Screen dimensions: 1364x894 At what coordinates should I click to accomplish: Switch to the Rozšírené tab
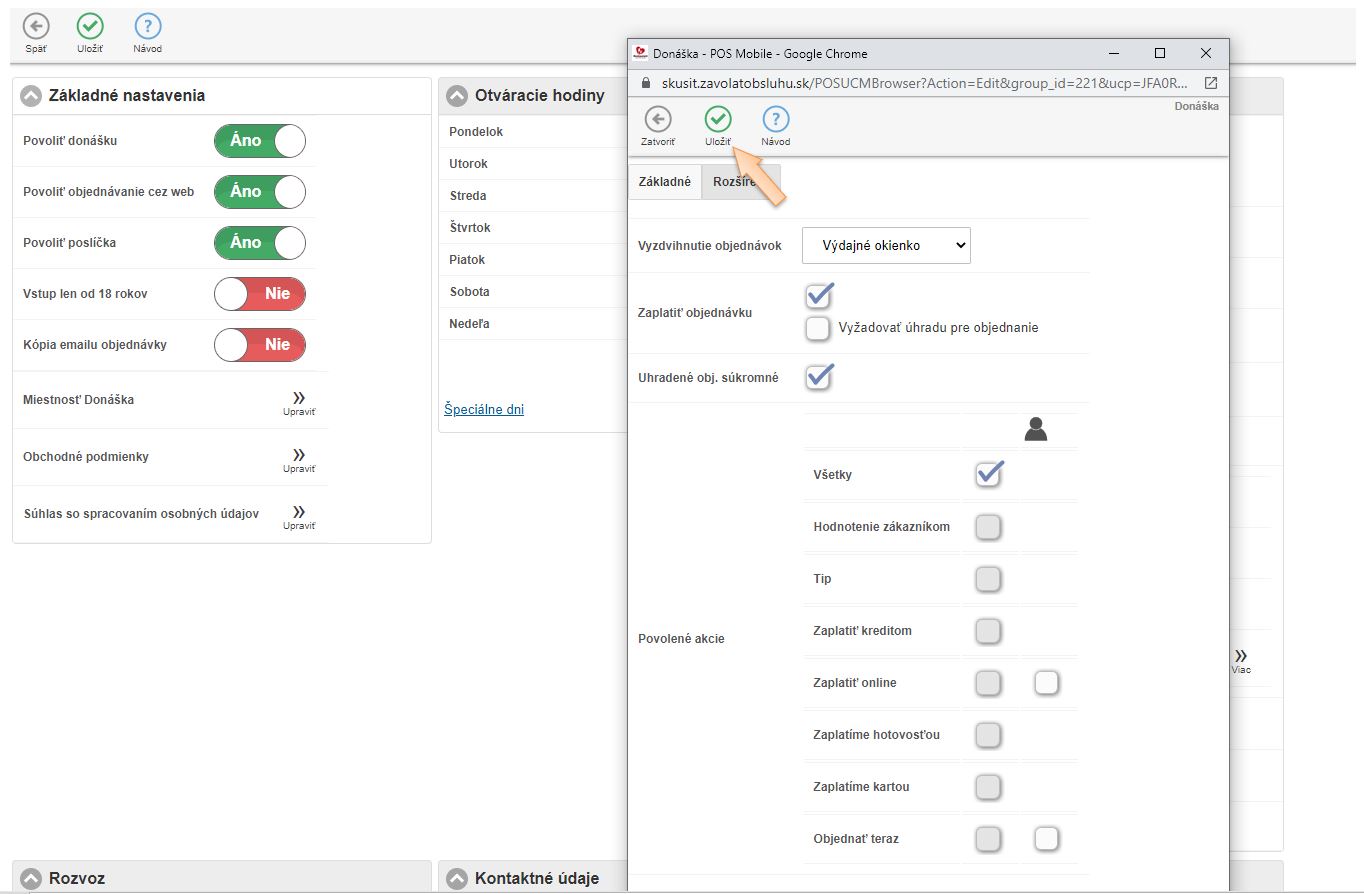(738, 182)
